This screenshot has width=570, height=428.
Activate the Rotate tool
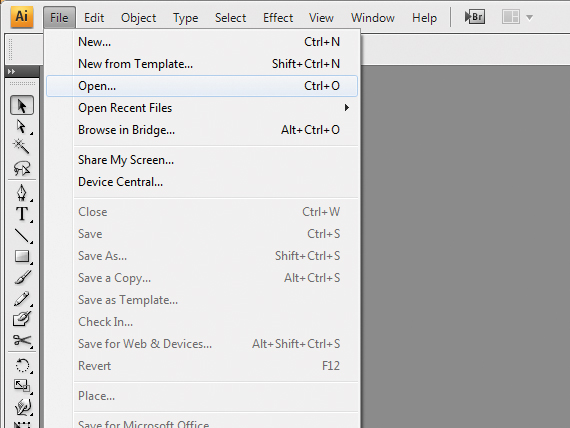(x=22, y=365)
